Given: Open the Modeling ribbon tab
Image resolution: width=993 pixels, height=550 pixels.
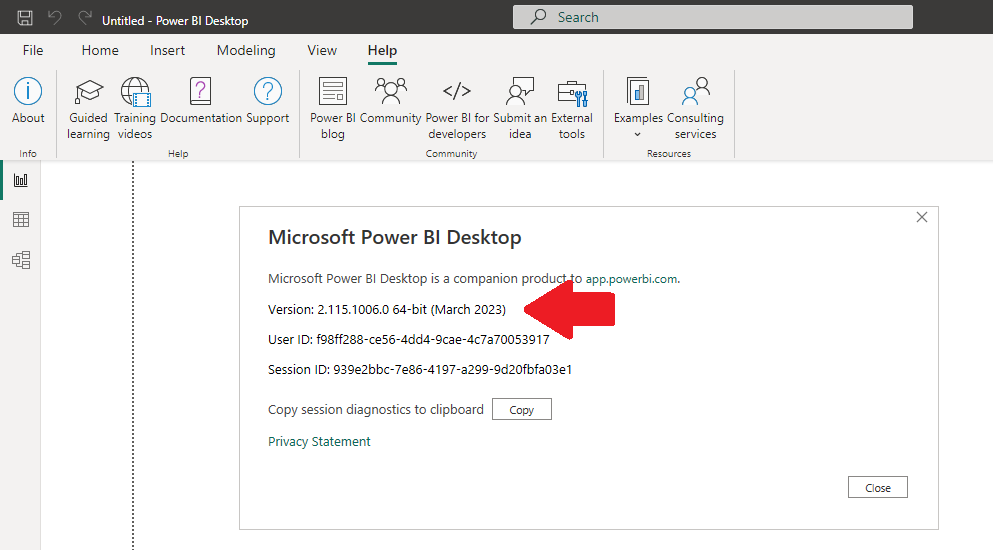Looking at the screenshot, I should click(246, 50).
